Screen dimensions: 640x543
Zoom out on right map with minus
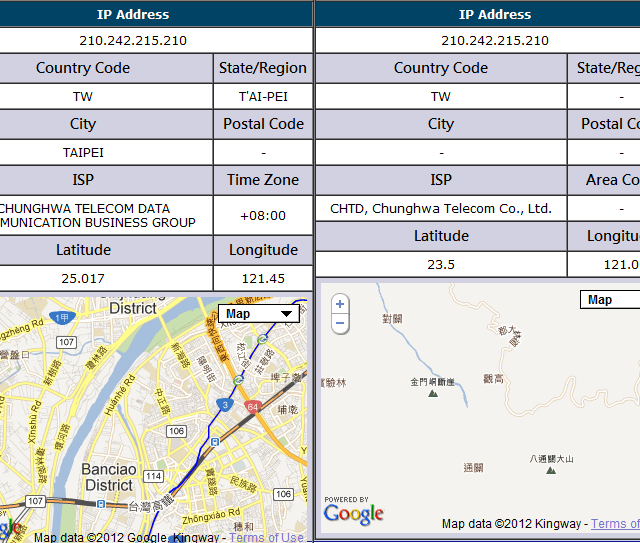[340, 323]
